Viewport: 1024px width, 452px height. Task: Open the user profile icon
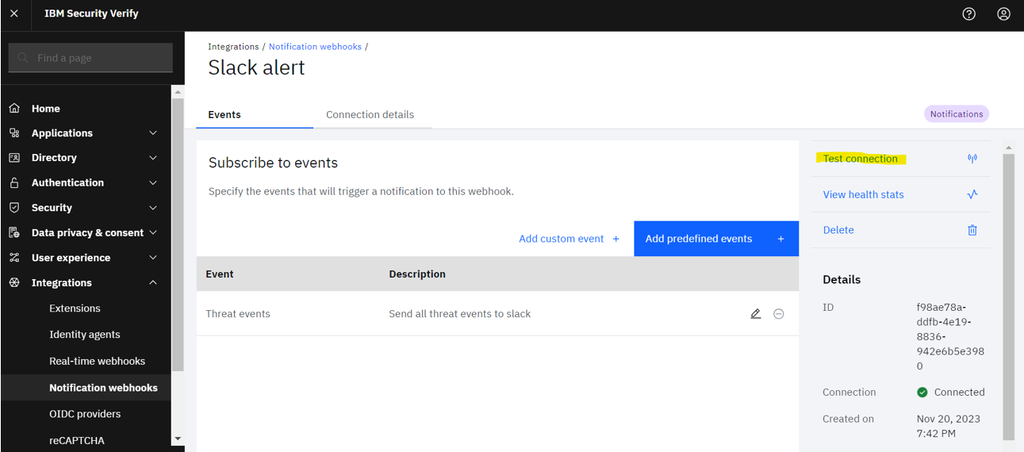(x=1004, y=14)
